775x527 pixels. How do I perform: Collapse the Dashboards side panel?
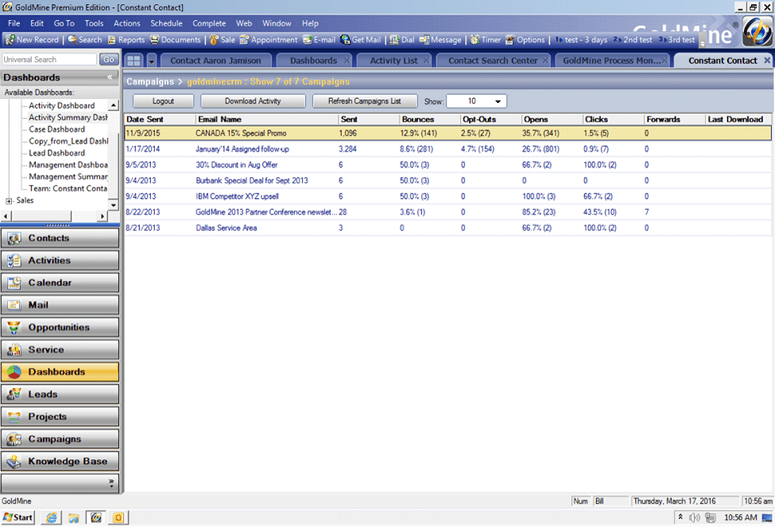(x=110, y=77)
